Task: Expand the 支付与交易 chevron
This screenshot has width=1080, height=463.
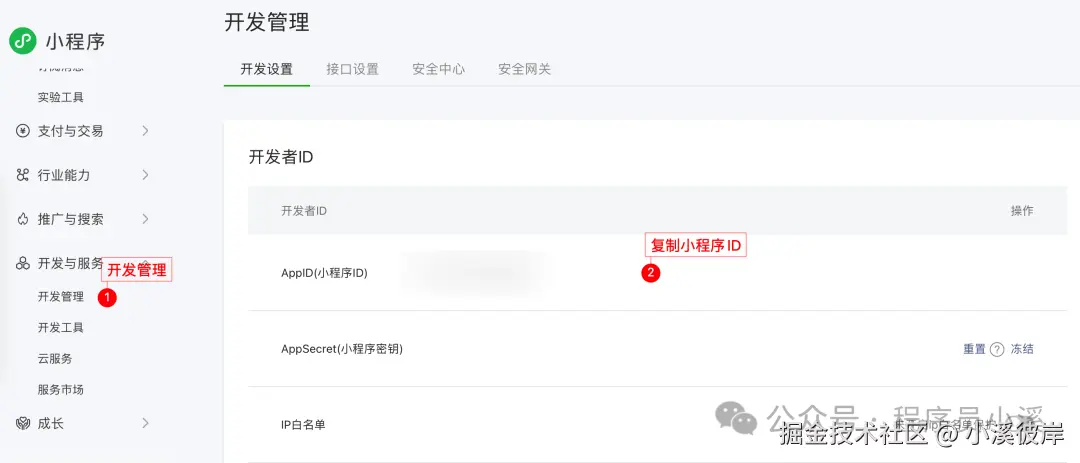Action: tap(145, 131)
